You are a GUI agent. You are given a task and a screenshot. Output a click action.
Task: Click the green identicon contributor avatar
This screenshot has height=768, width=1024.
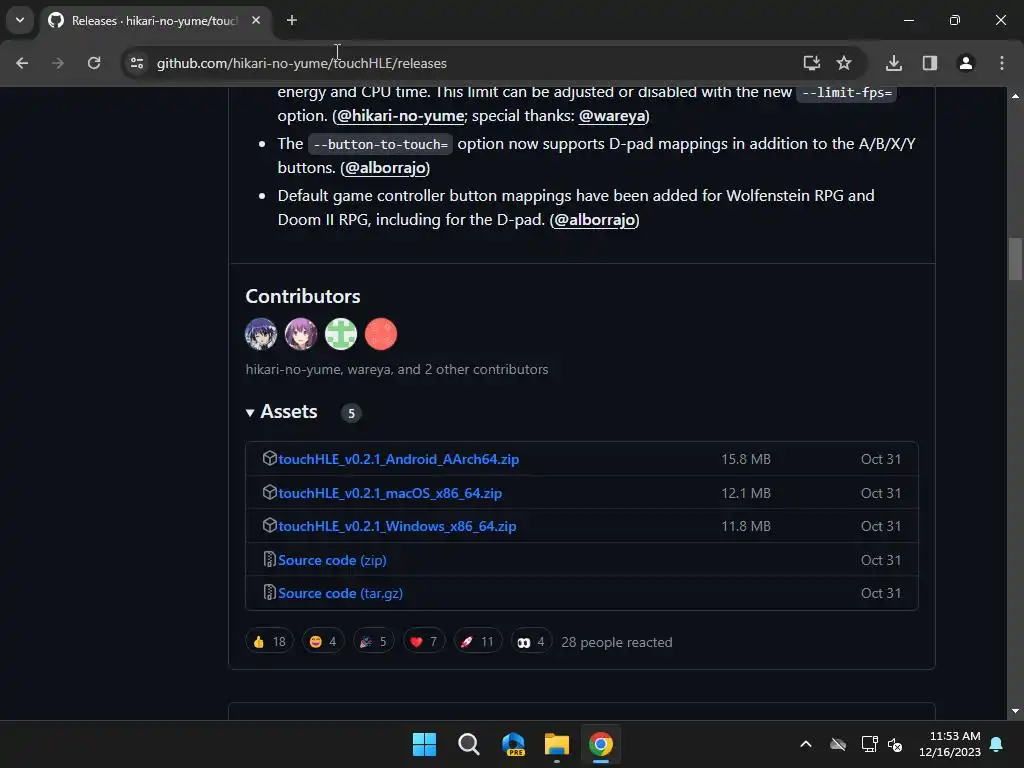pyautogui.click(x=341, y=334)
